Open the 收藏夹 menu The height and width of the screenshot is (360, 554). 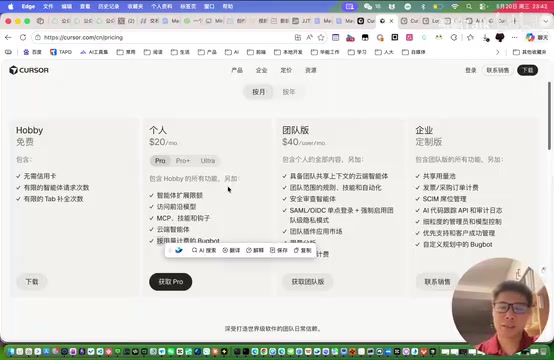(135, 6)
